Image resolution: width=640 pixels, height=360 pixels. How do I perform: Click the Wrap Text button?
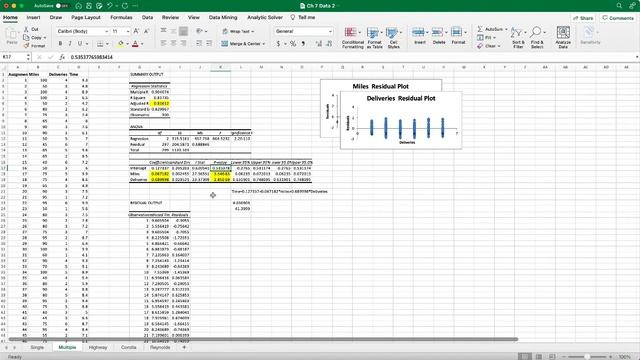pos(238,31)
